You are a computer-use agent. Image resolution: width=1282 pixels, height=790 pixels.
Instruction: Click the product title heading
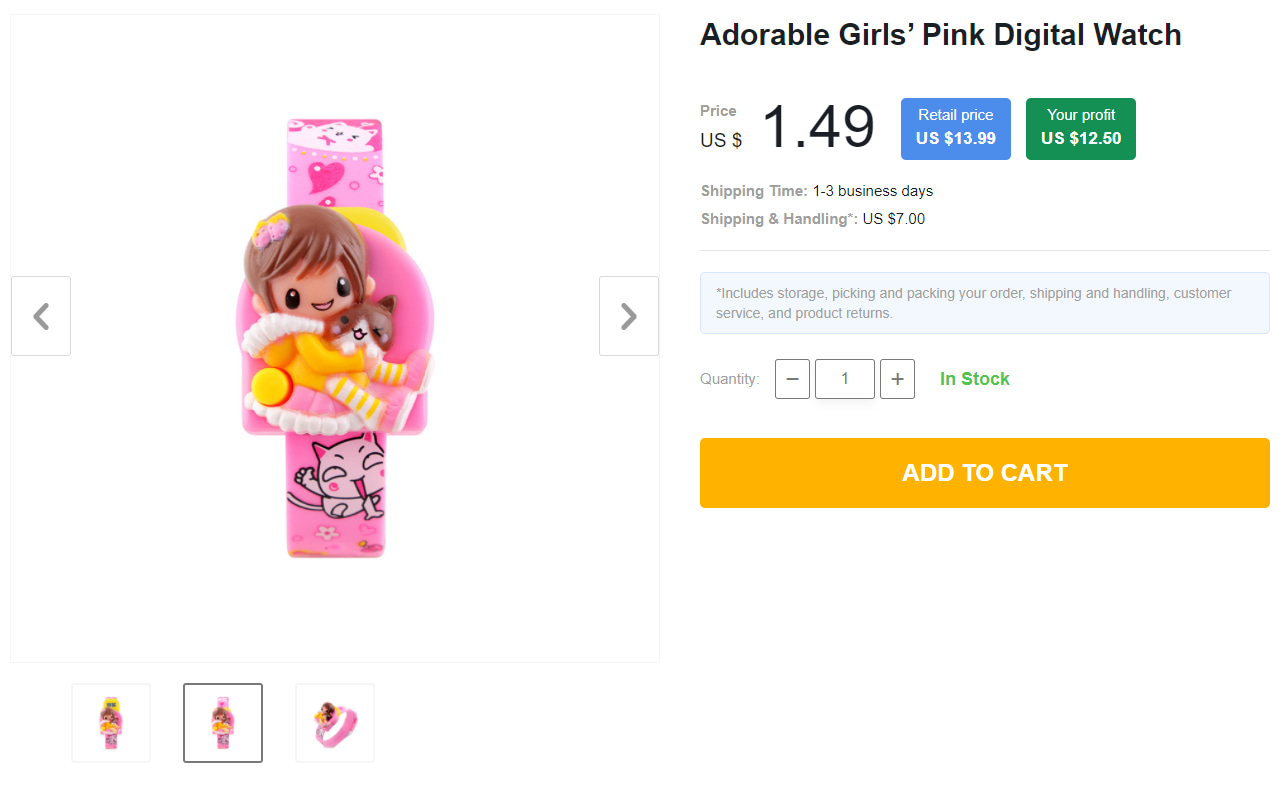point(940,34)
